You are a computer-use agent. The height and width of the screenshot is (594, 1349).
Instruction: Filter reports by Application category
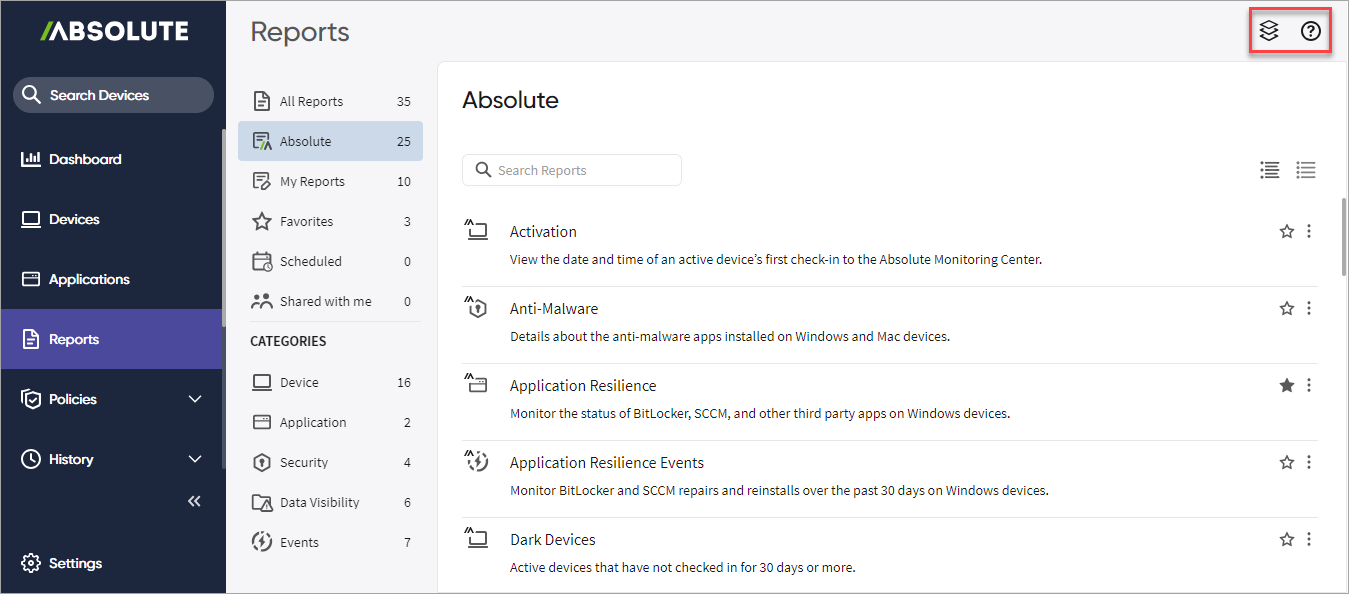pos(330,422)
